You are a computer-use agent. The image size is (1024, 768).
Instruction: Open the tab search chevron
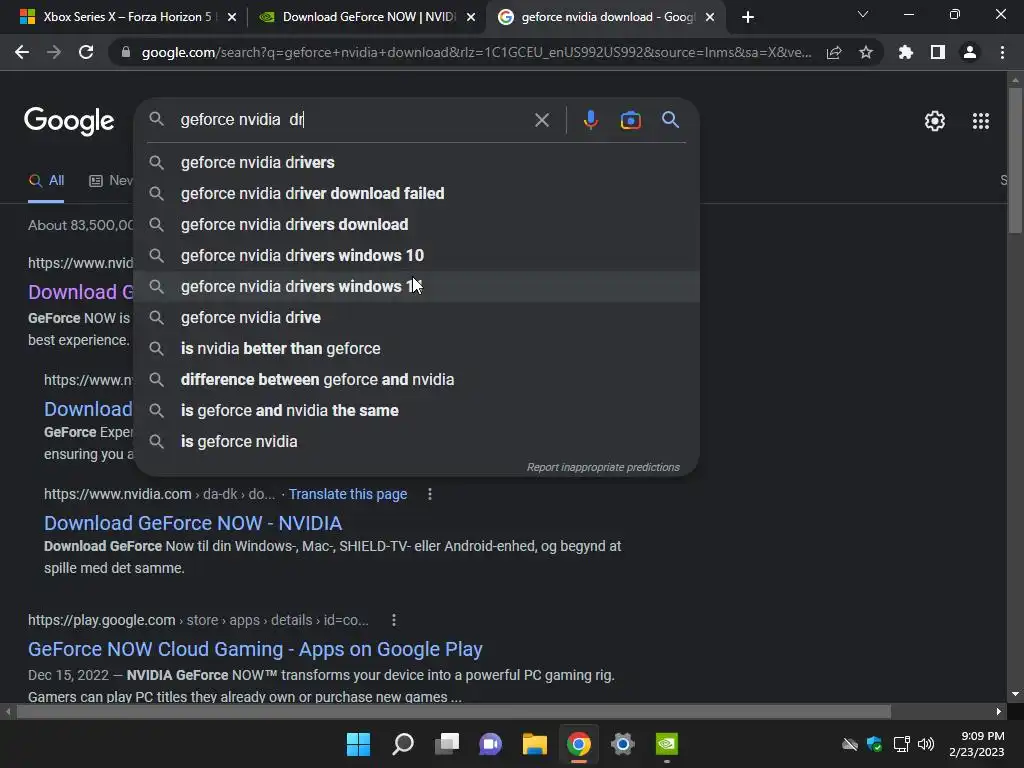[x=863, y=14]
